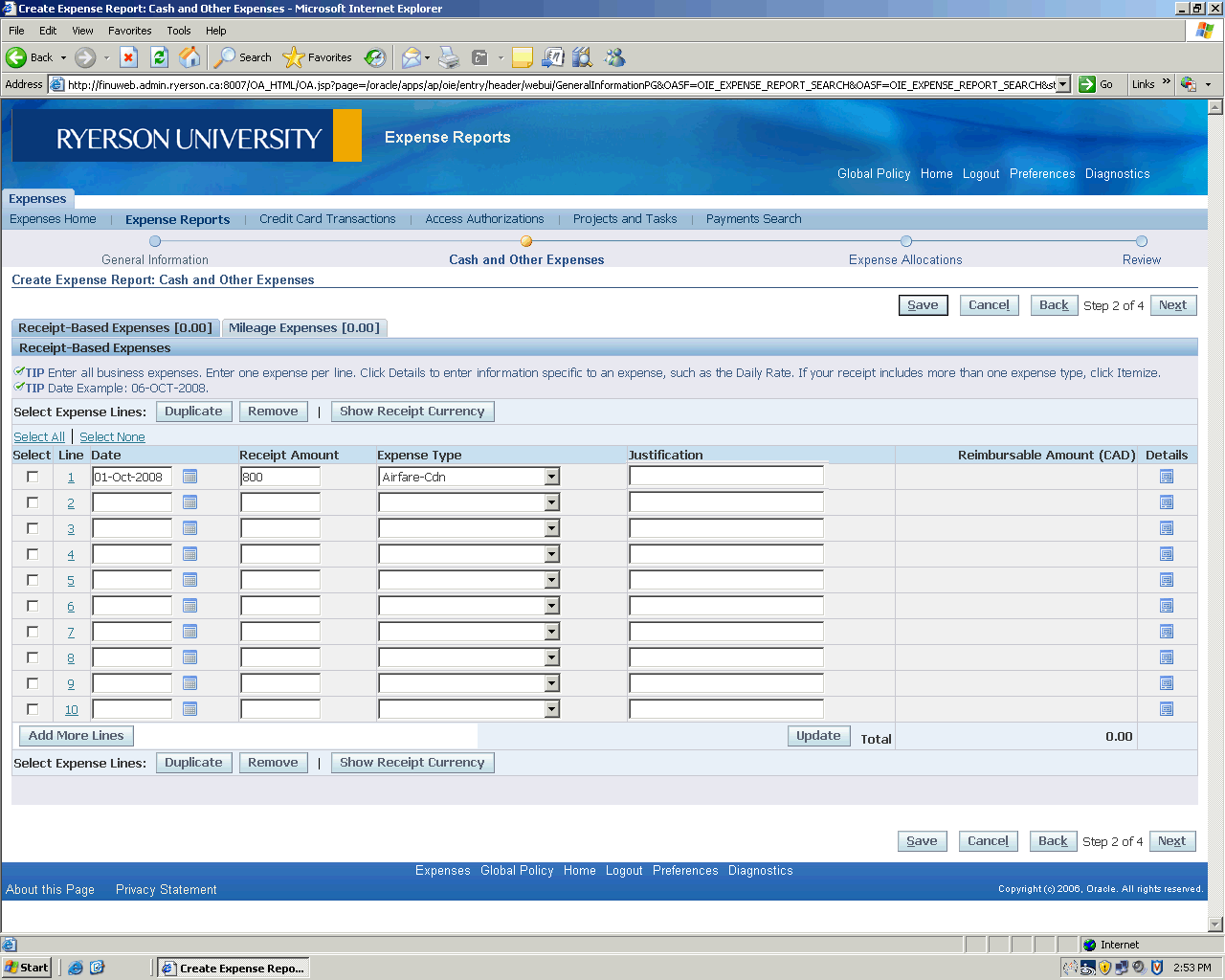Open calendar picker for line 1 date
This screenshot has width=1225, height=980.
(x=189, y=477)
